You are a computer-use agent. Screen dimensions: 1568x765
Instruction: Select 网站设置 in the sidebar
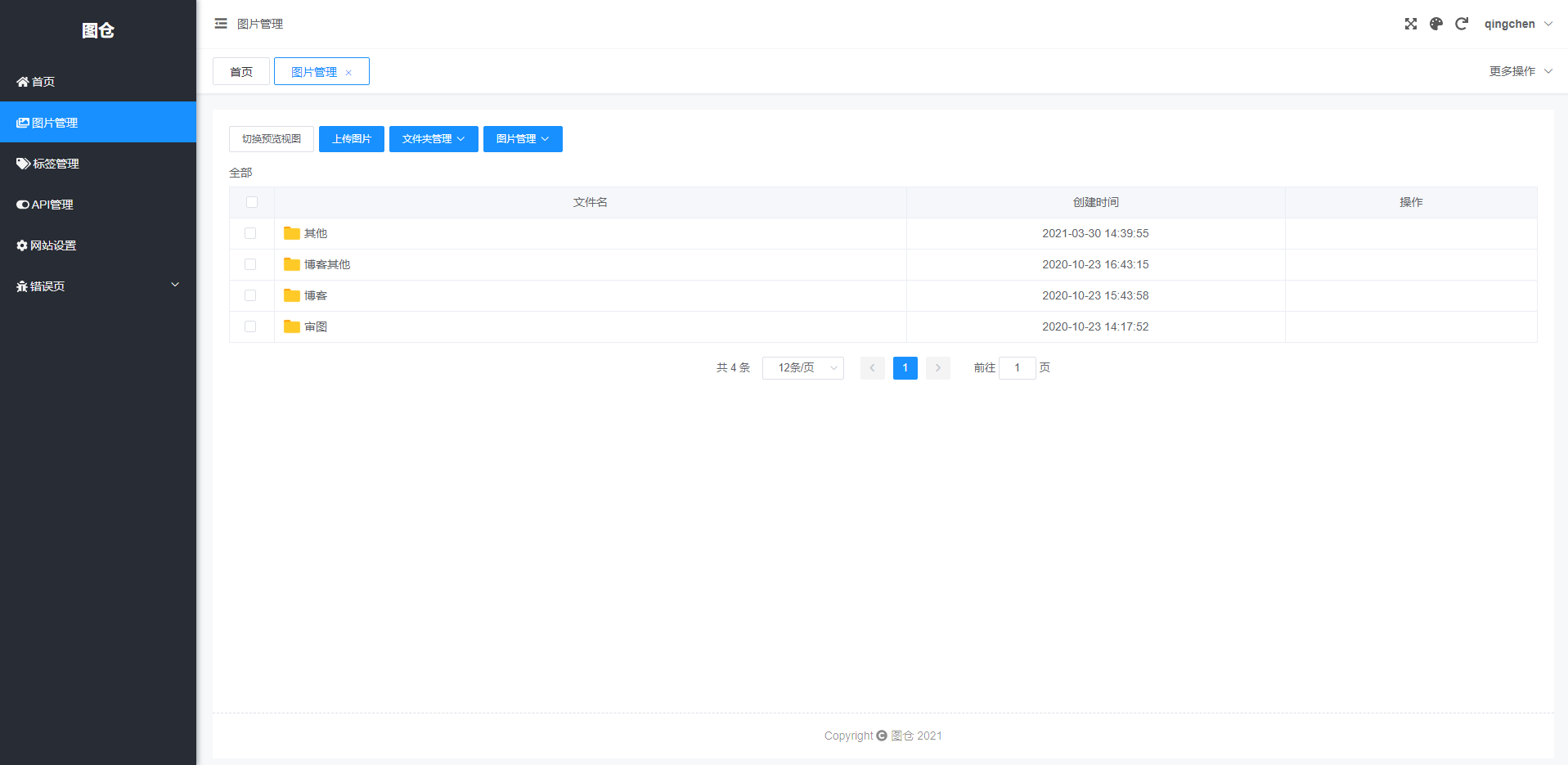(x=98, y=245)
